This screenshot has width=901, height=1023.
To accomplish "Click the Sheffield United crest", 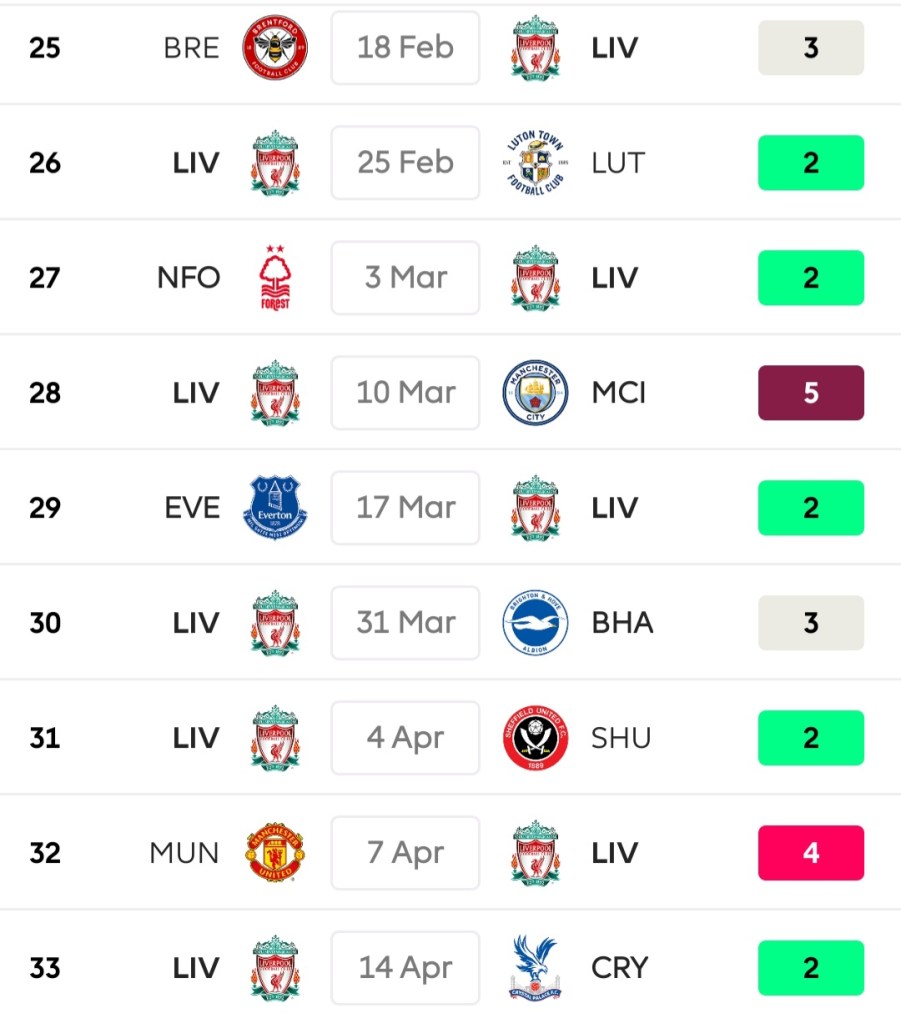I will coord(535,738).
